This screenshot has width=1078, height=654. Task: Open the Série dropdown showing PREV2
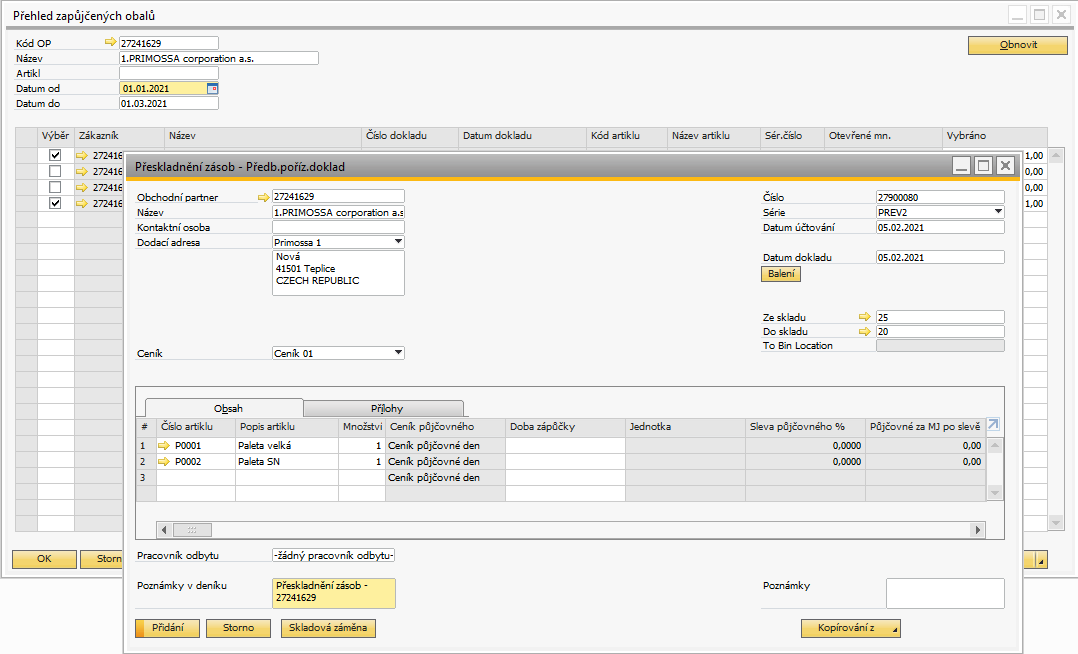998,212
